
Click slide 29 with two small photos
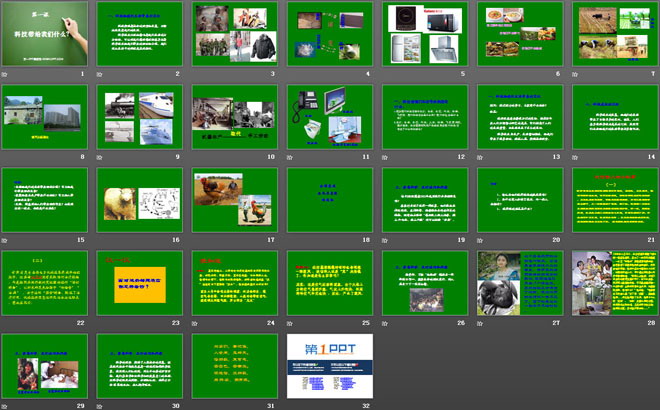[x=42, y=364]
